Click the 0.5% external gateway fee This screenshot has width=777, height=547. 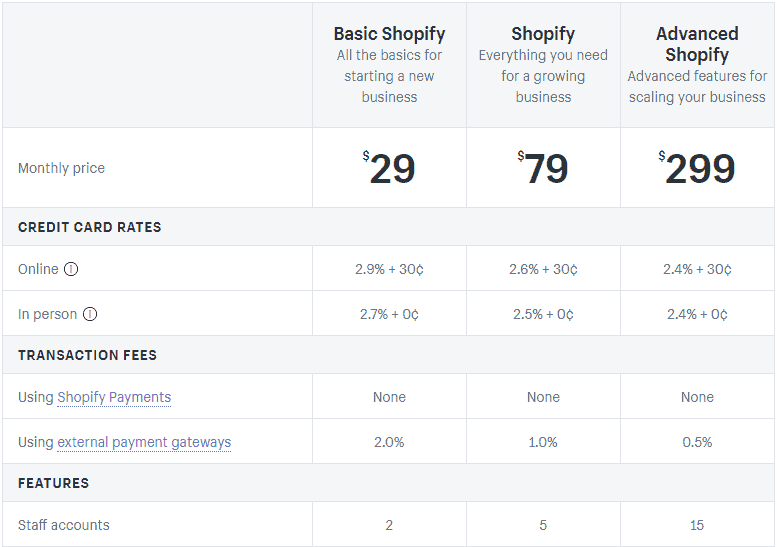tap(697, 442)
